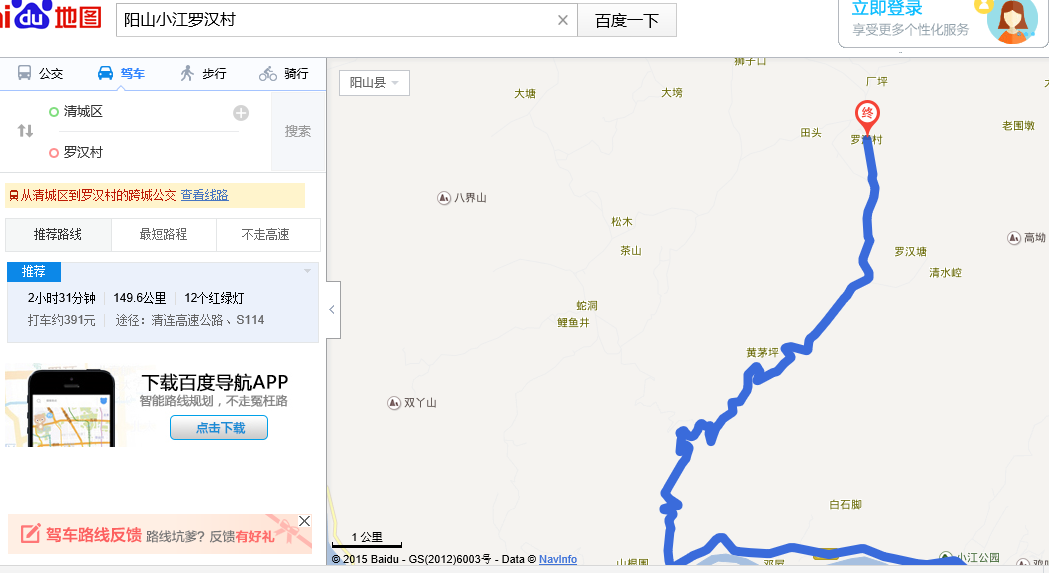Click the 12个红绿灯 traffic lights text
The height and width of the screenshot is (573, 1049).
214,298
